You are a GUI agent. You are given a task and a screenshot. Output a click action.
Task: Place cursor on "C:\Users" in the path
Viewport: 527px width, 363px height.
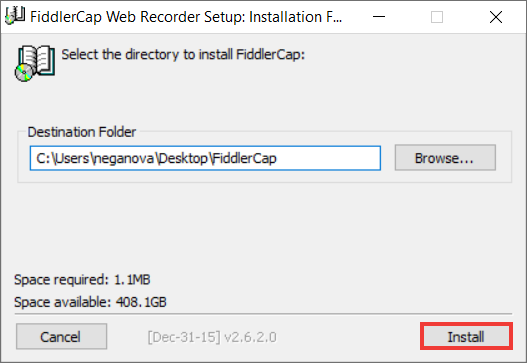click(x=63, y=158)
